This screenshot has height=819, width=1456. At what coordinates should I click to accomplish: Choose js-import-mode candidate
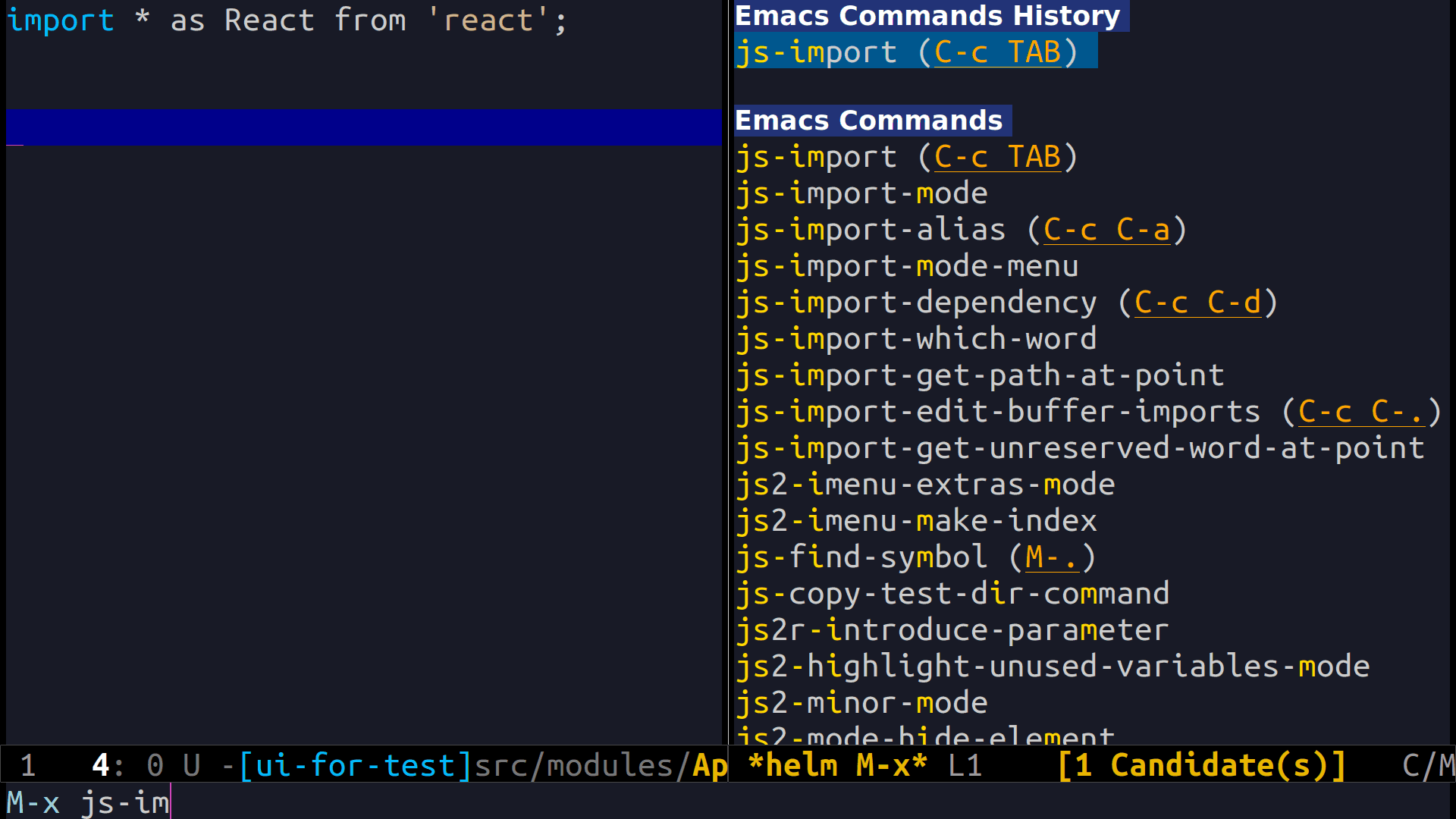tap(861, 193)
